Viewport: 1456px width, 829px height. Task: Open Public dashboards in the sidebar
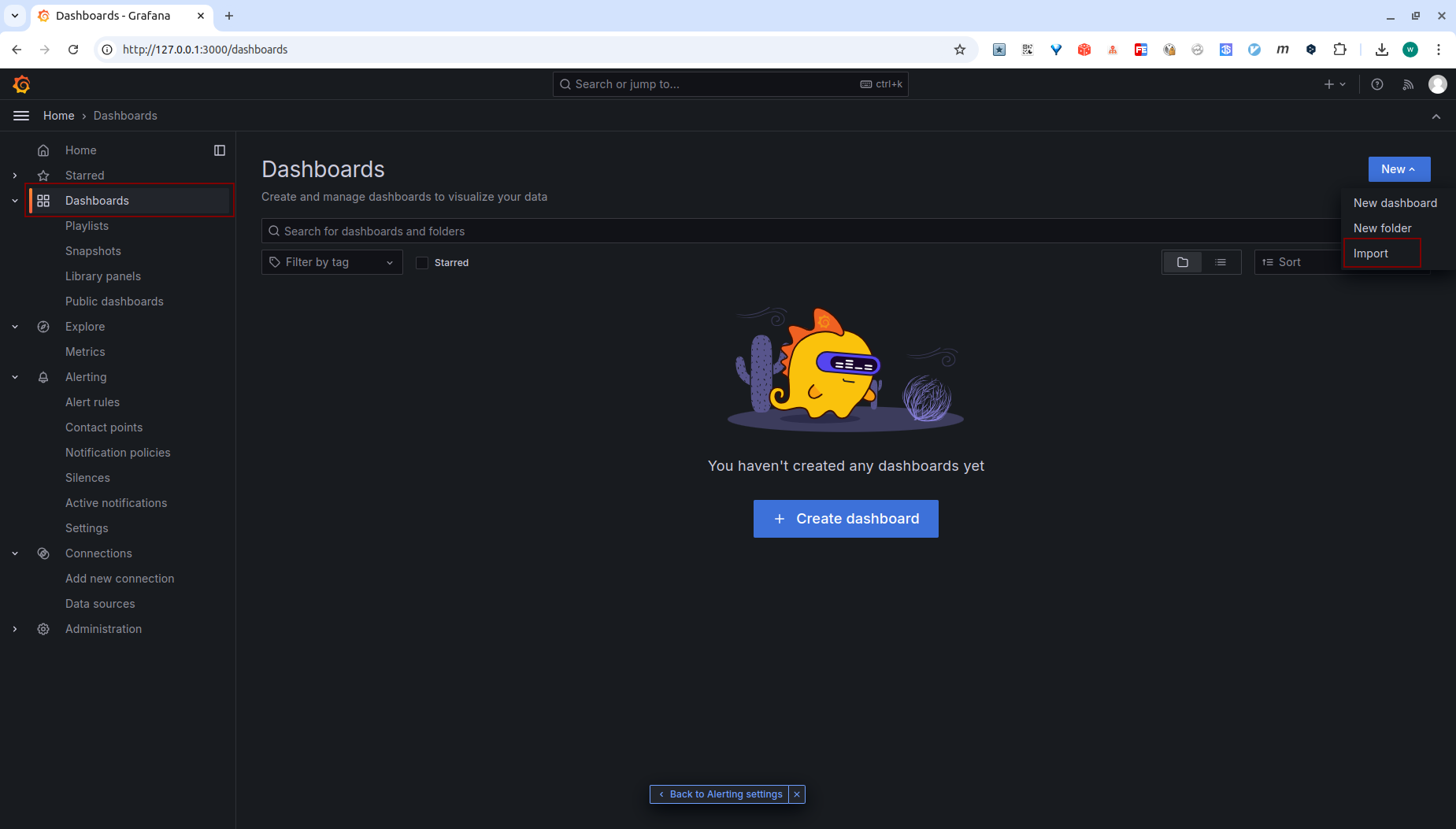click(x=114, y=302)
